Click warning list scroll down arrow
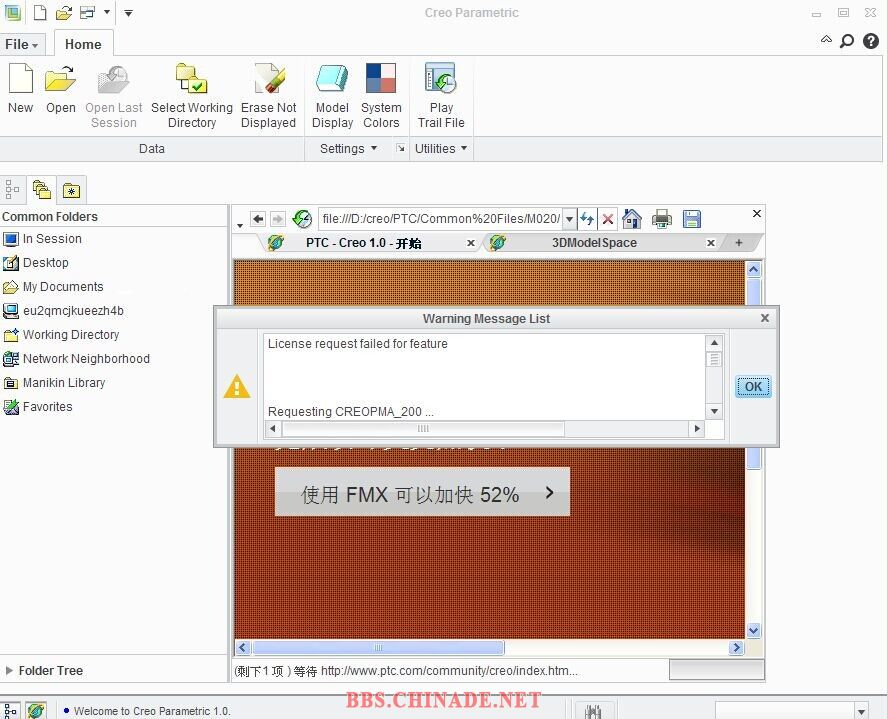Viewport: 888px width, 719px height. 714,411
